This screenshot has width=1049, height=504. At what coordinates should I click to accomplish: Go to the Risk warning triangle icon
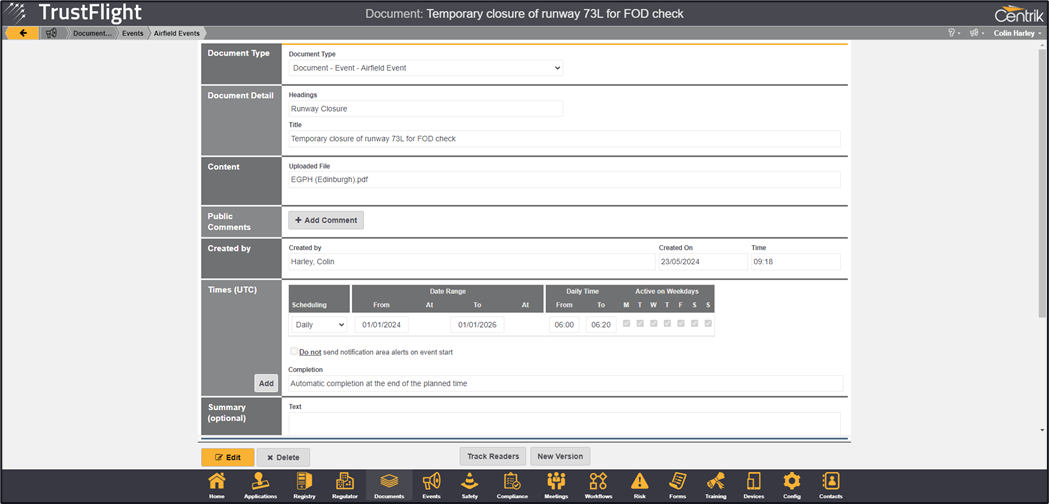[639, 485]
